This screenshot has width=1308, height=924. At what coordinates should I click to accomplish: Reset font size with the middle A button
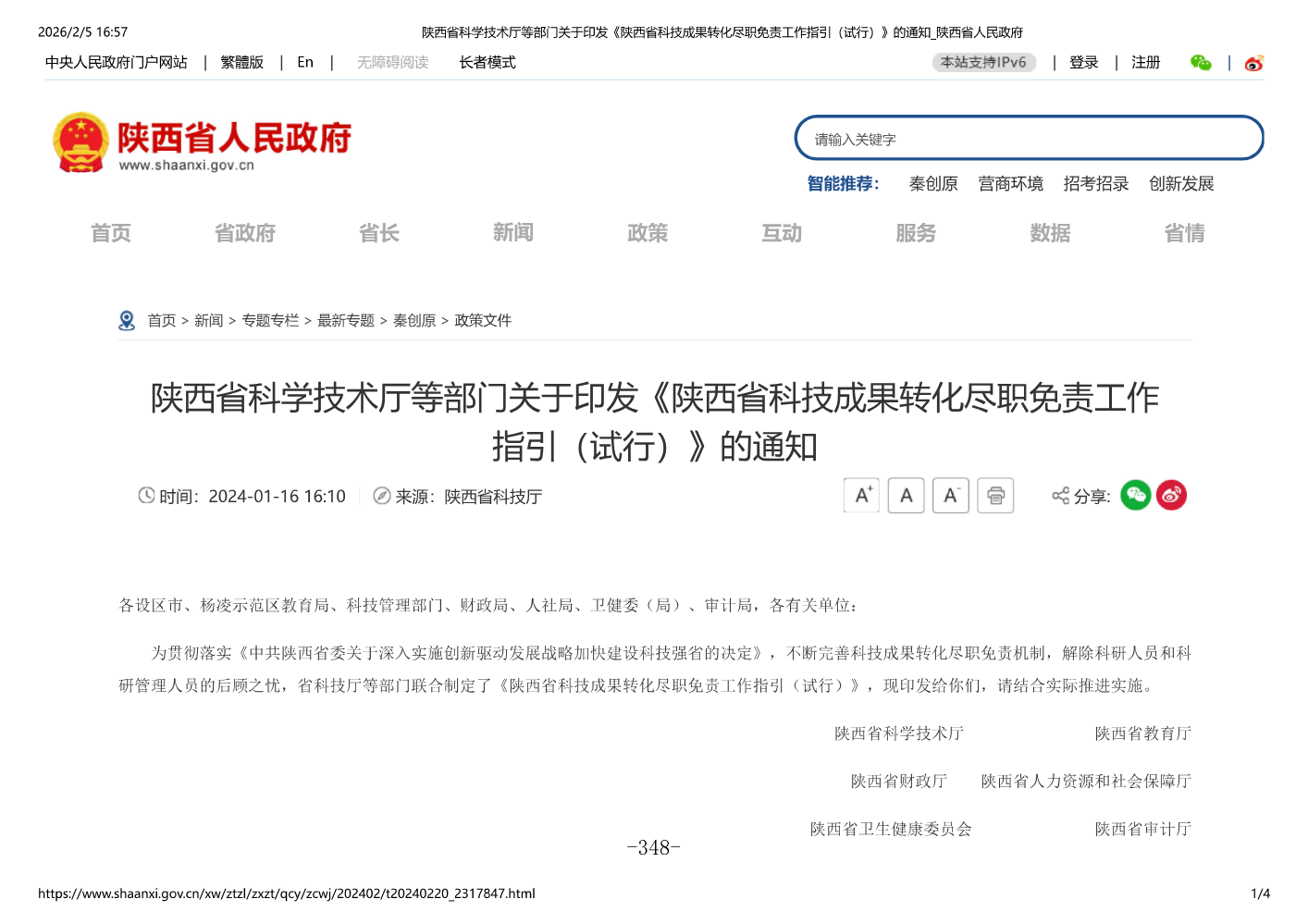point(906,495)
